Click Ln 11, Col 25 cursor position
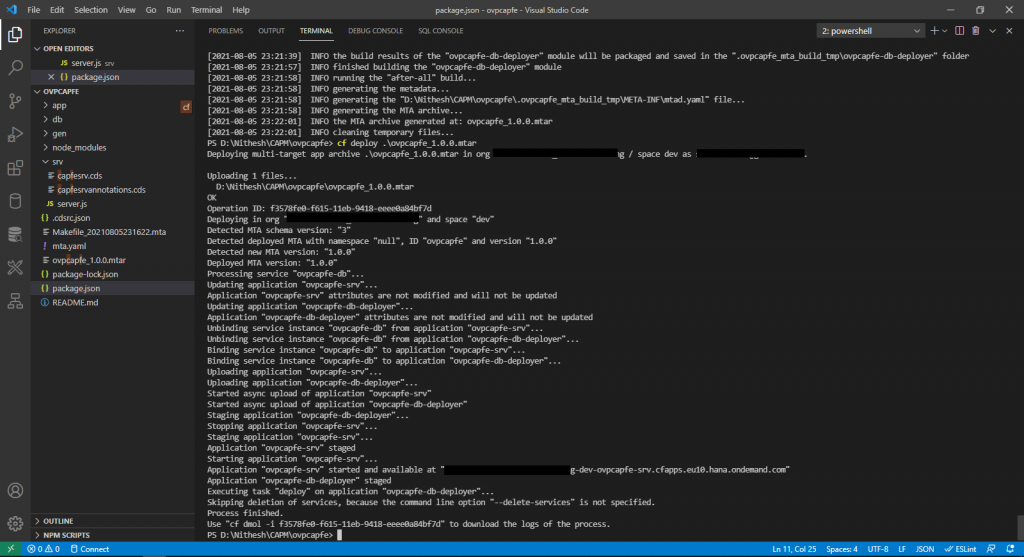 (x=794, y=549)
